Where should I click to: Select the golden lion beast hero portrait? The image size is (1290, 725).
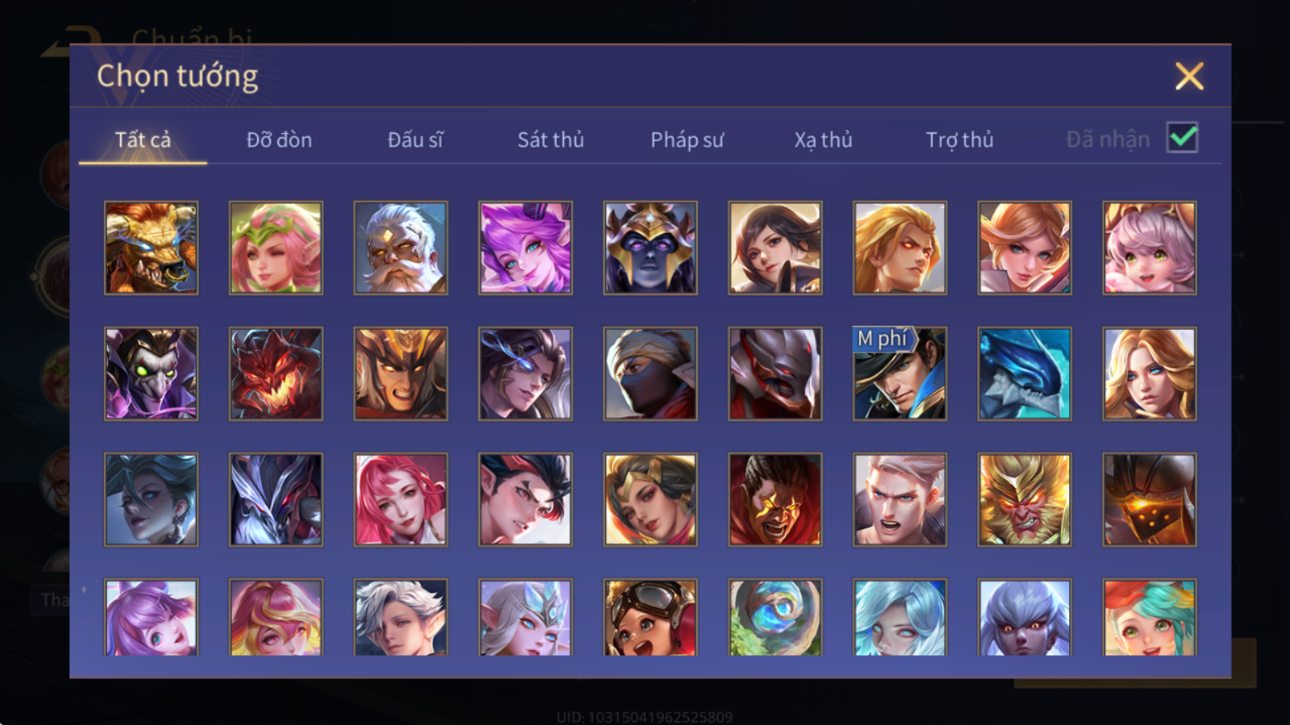[151, 248]
